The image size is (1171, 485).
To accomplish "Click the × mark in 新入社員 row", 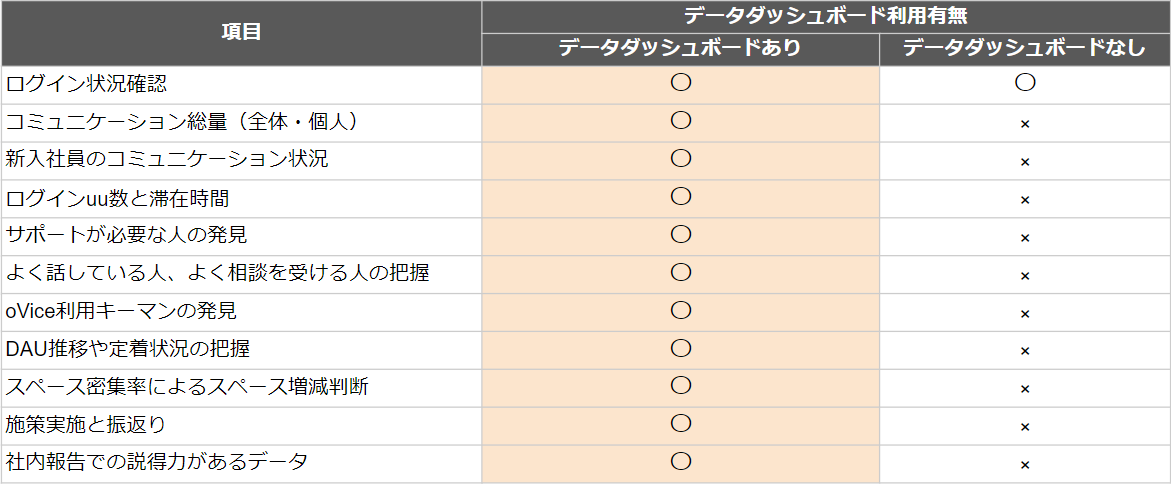I will [1025, 162].
